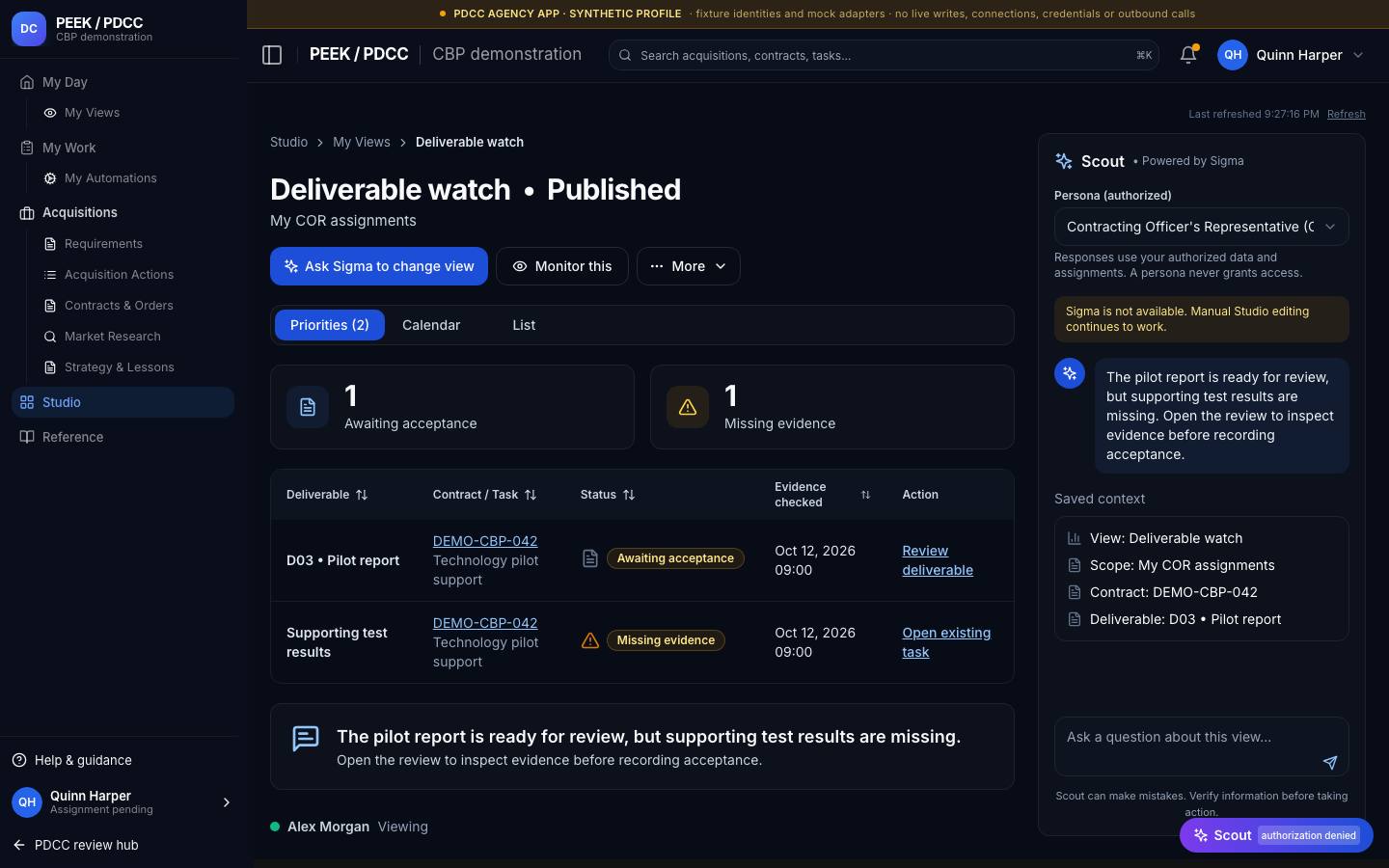Open Help & guidance

click(72, 760)
